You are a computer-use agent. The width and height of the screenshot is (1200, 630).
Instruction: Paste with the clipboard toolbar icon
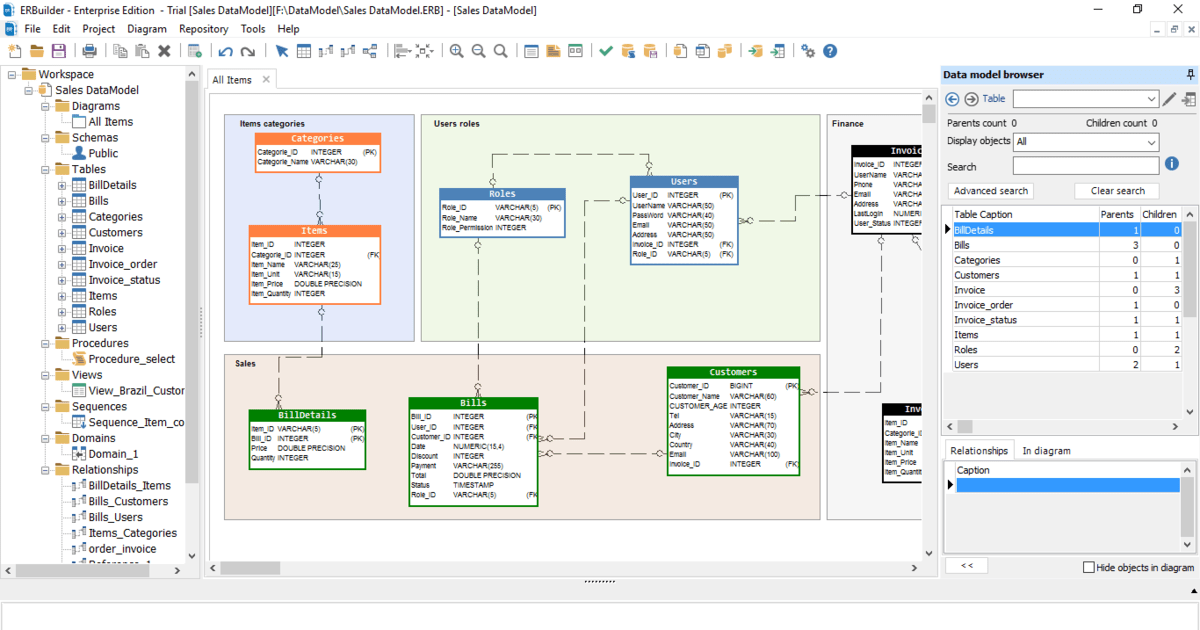(142, 51)
